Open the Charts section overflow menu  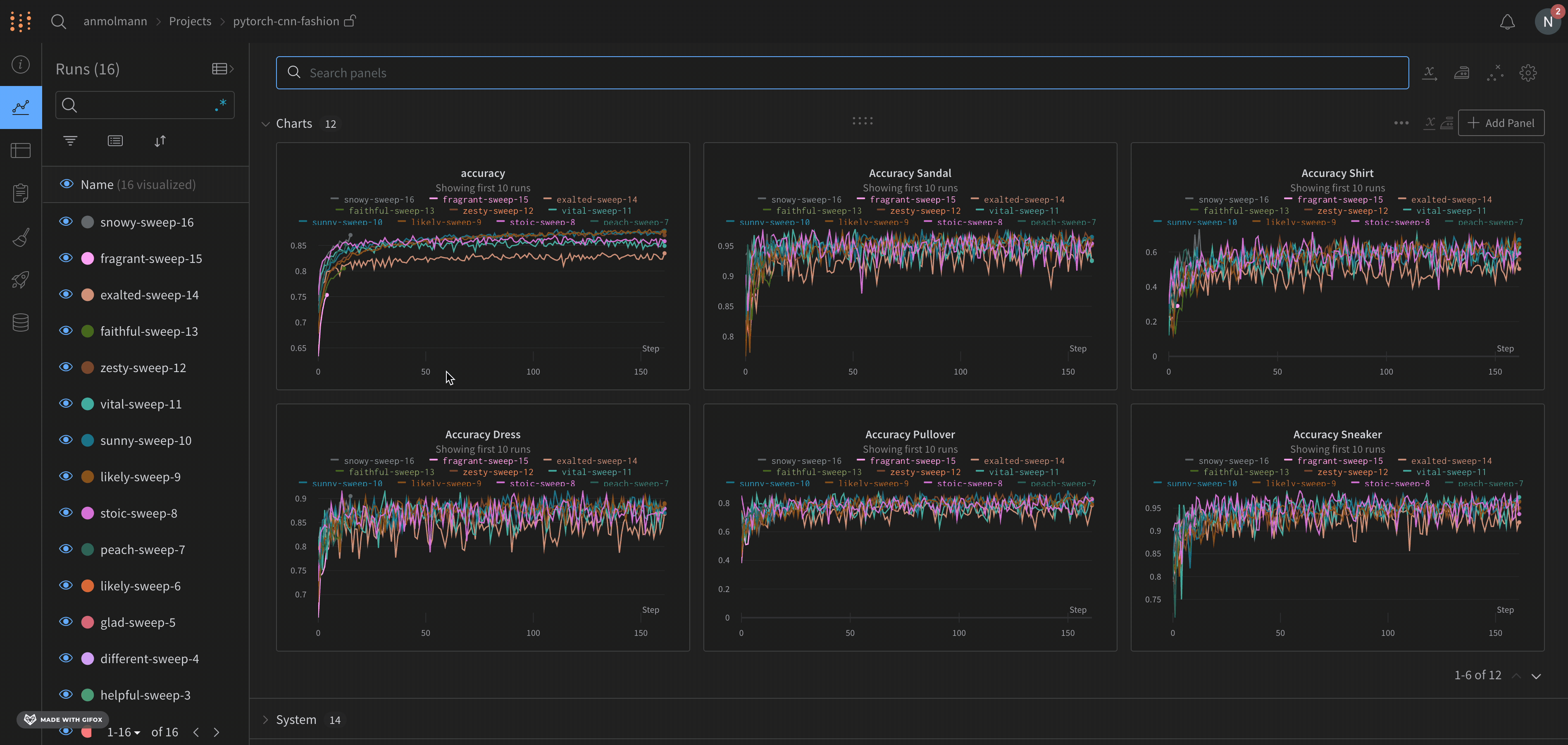1401,122
